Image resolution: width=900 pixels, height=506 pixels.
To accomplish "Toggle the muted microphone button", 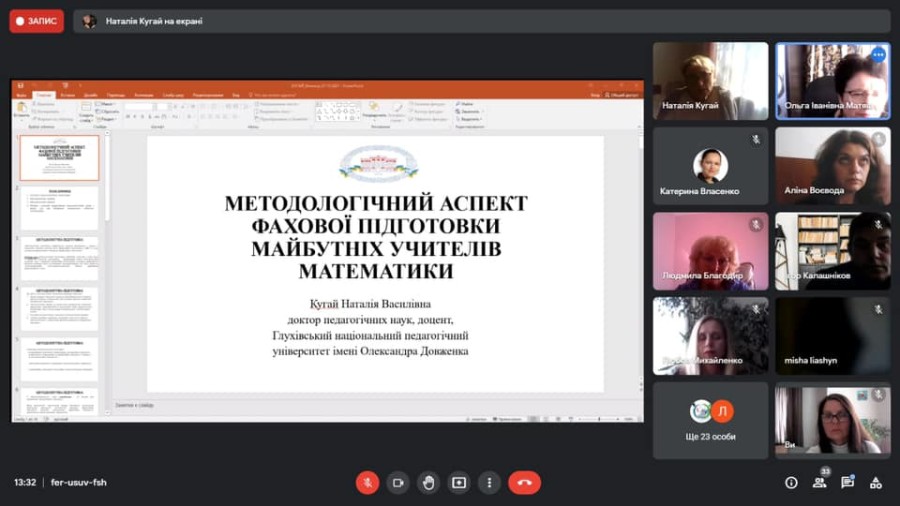I will (x=367, y=482).
